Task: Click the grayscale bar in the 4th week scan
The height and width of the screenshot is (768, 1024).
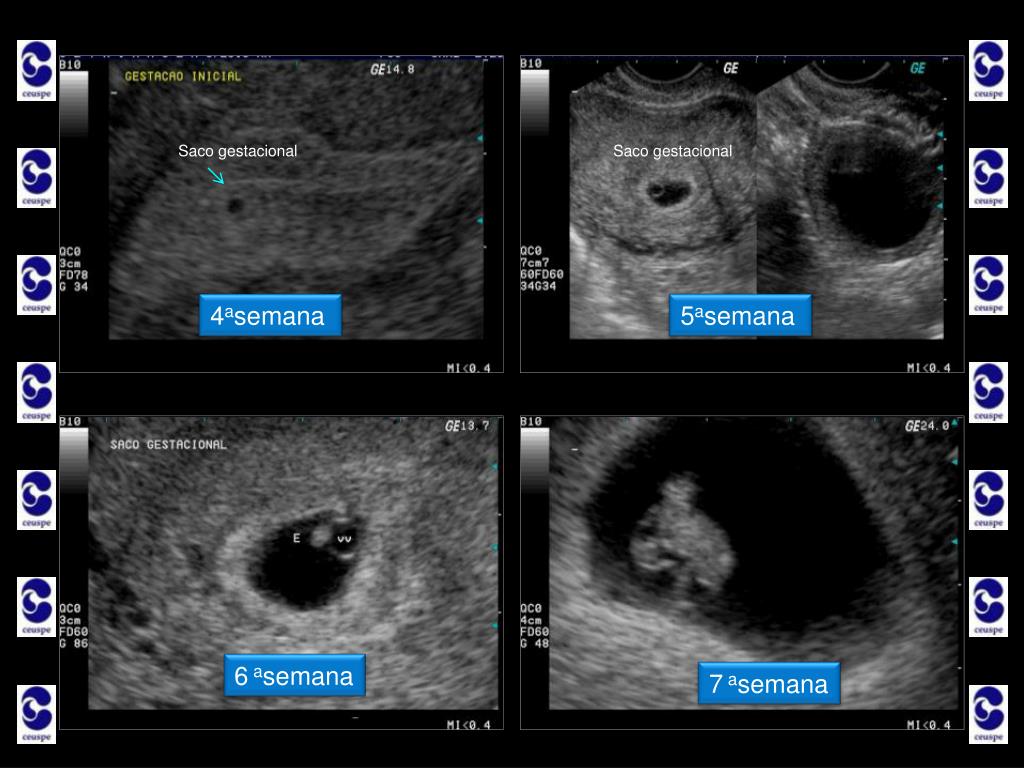Action: pos(74,103)
